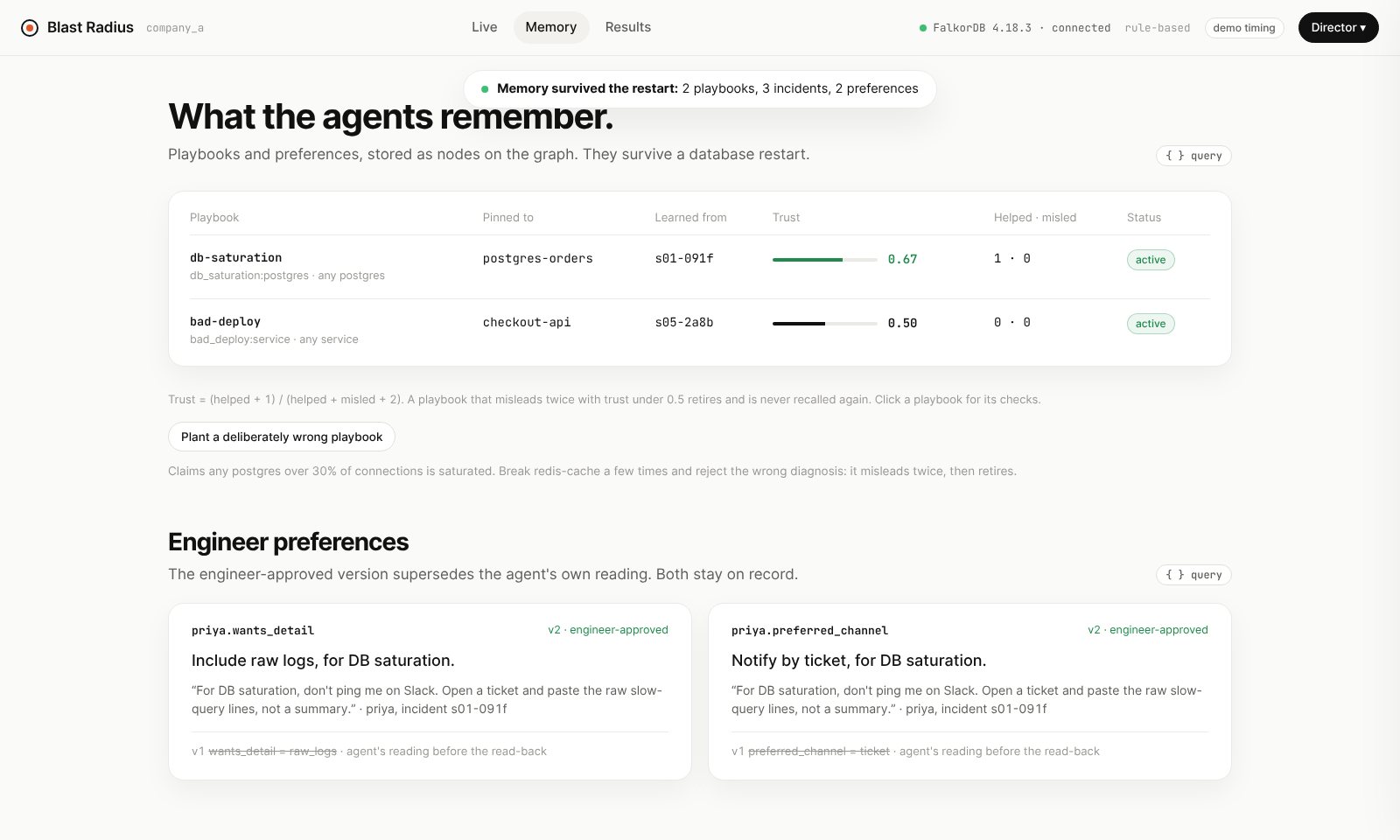Click the postgres-orders pinned service
Viewport: 1400px width, 840px height.
coord(538,258)
